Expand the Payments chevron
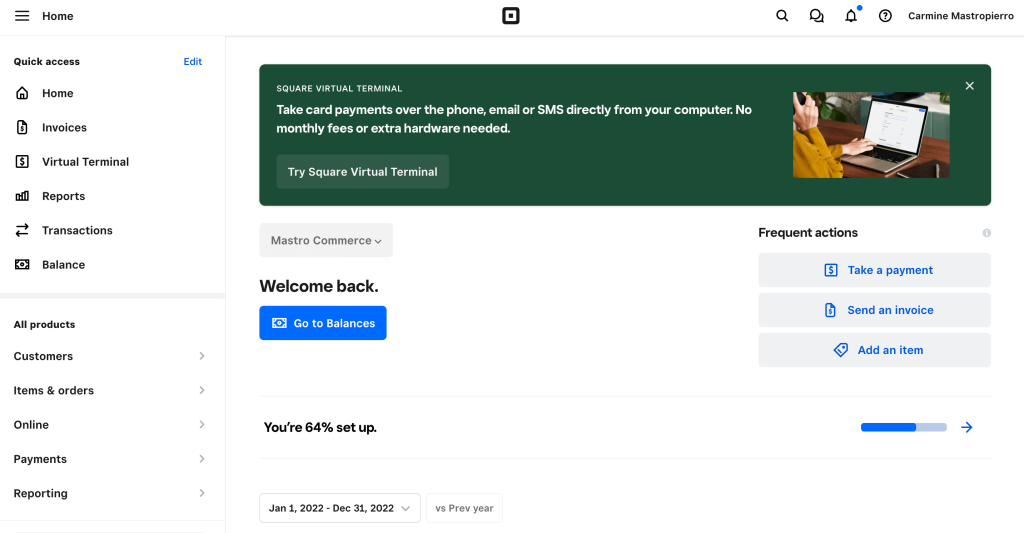The height and width of the screenshot is (533, 1024). tap(202, 459)
